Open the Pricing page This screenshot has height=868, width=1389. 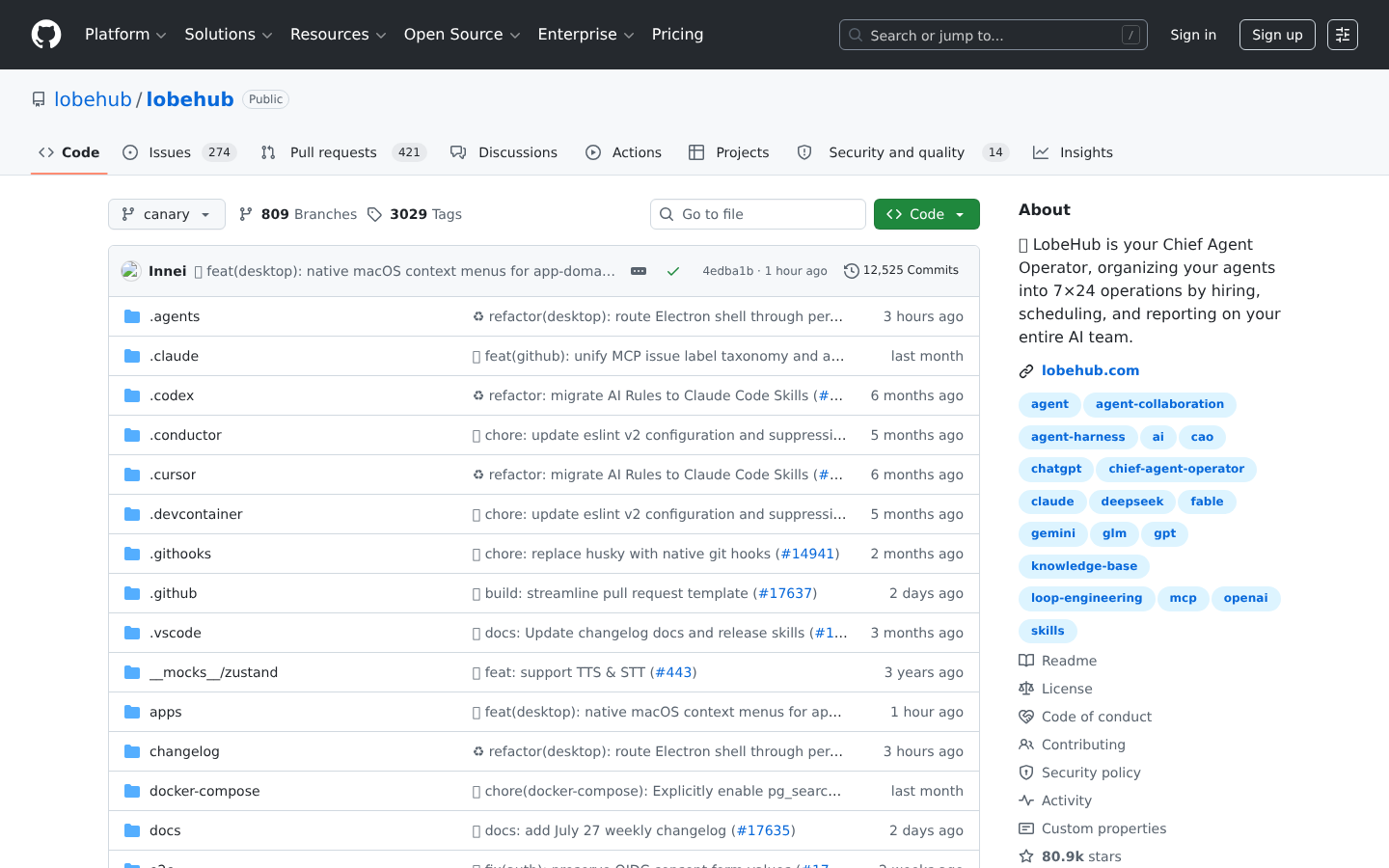677,35
